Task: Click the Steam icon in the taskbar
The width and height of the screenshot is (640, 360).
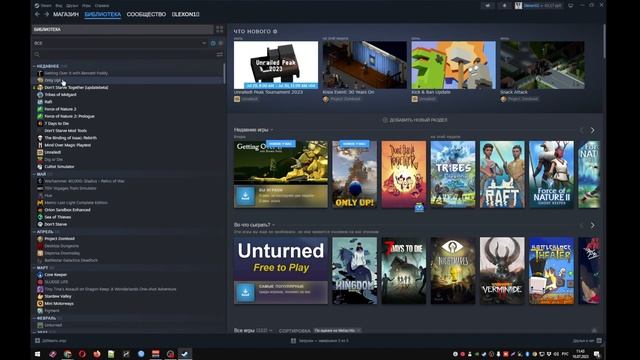Action: [x=185, y=354]
